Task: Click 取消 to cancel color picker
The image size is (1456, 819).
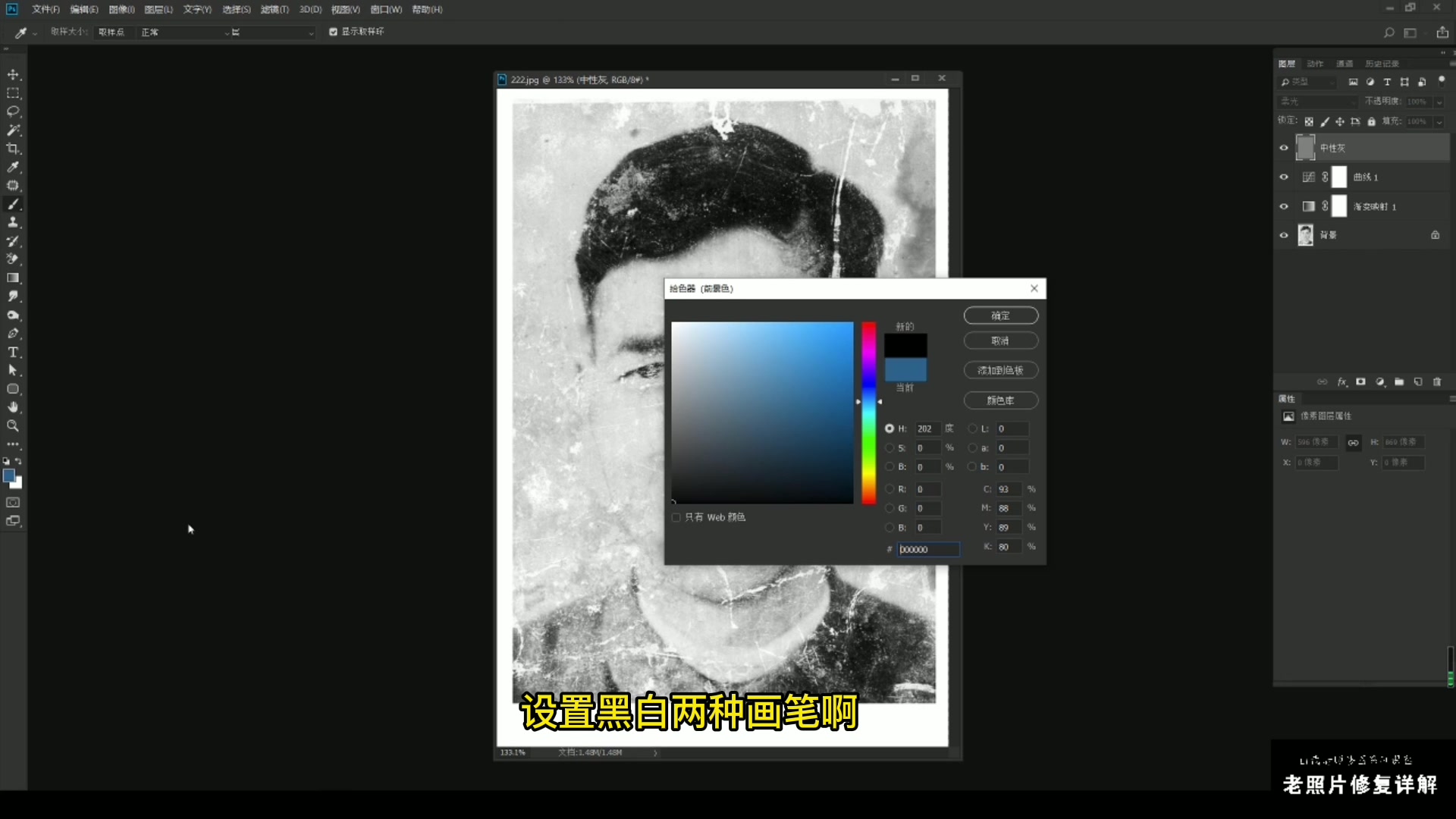Action: click(1000, 340)
